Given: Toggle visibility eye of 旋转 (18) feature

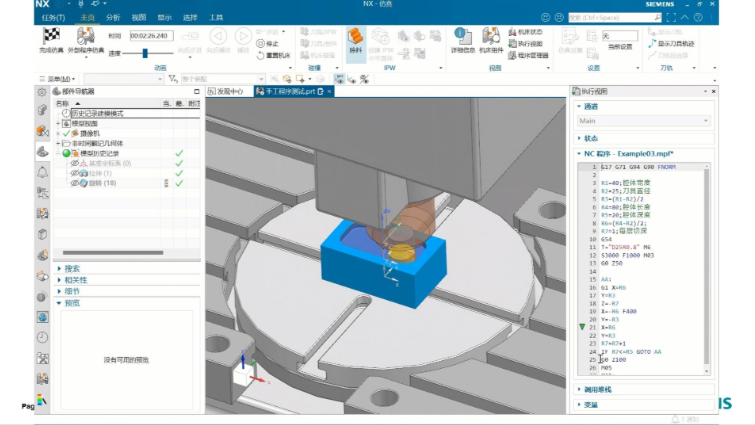Looking at the screenshot, I should pyautogui.click(x=74, y=183).
